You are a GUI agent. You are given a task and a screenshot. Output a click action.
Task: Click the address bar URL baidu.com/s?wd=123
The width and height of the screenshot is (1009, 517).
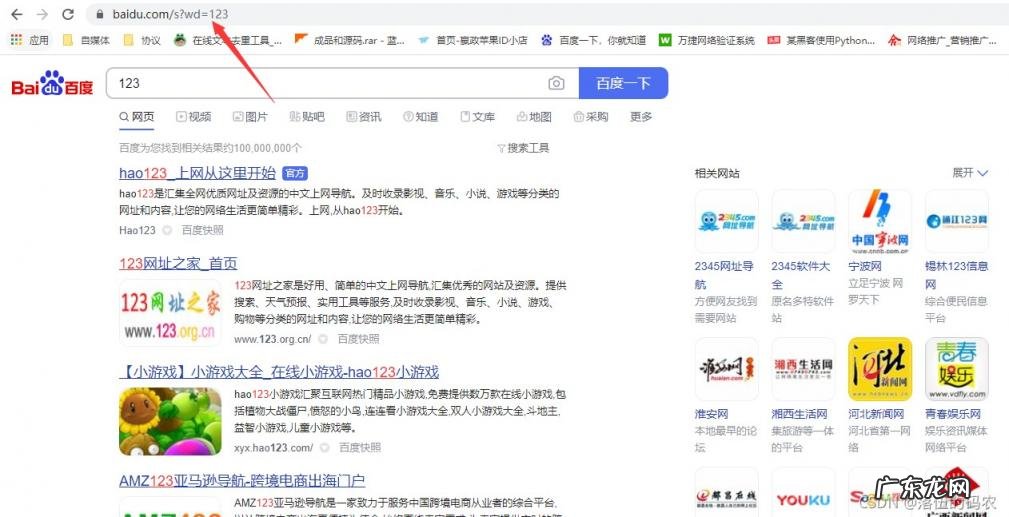pos(170,14)
